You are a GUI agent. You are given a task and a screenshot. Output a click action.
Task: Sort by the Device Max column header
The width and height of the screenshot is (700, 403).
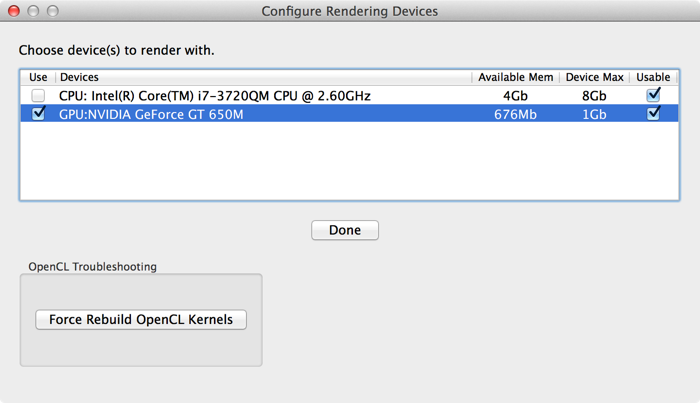point(595,77)
